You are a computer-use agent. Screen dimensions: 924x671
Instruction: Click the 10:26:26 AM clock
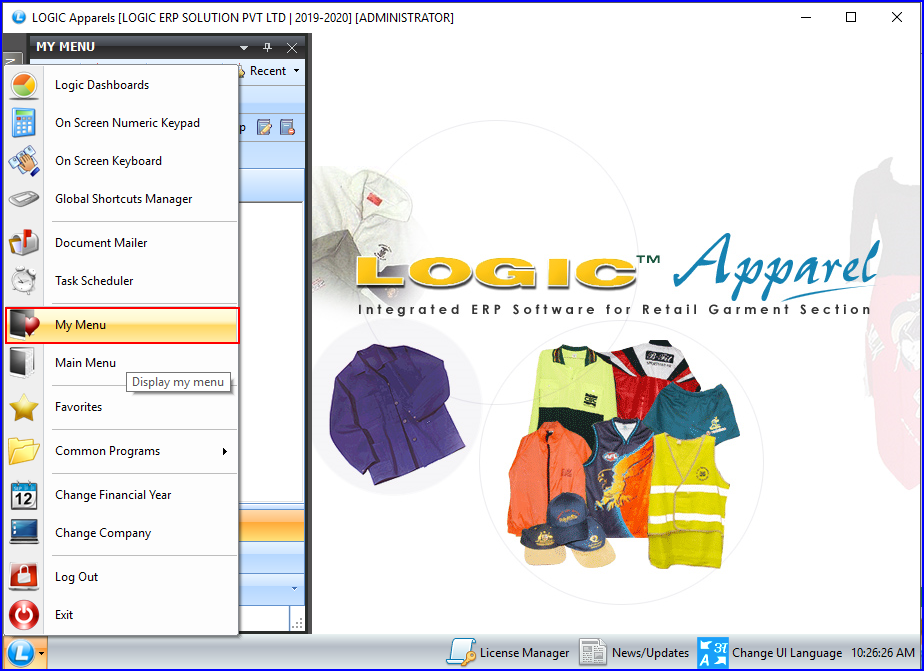(882, 653)
